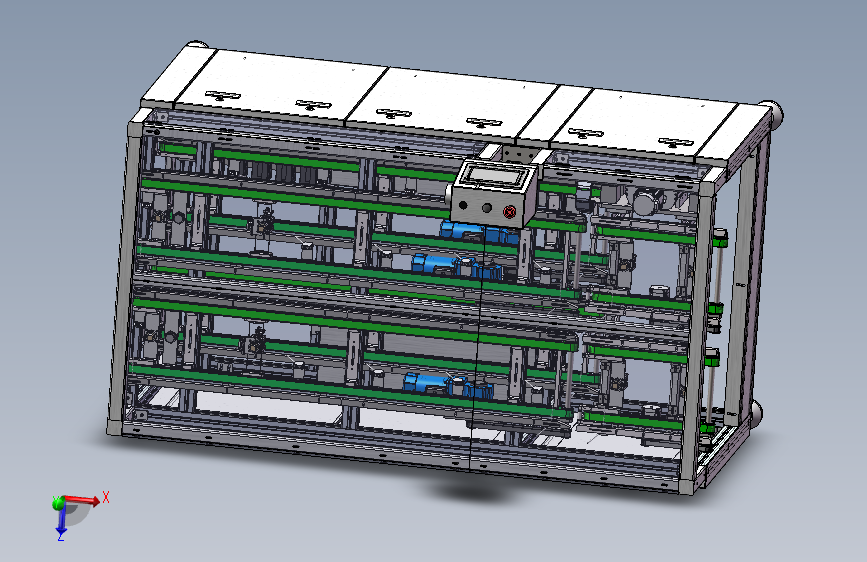
Task: Select the leftmost large white top cover panel
Action: coord(280,84)
